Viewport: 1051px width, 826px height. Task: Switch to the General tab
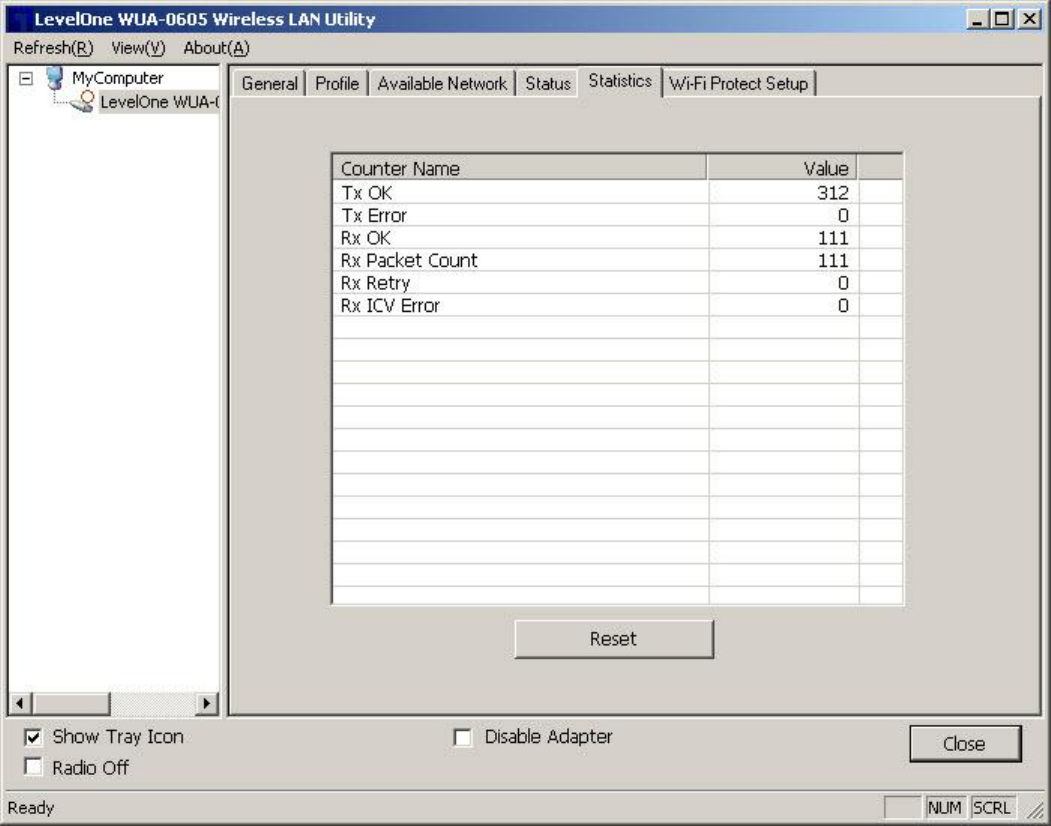click(269, 84)
